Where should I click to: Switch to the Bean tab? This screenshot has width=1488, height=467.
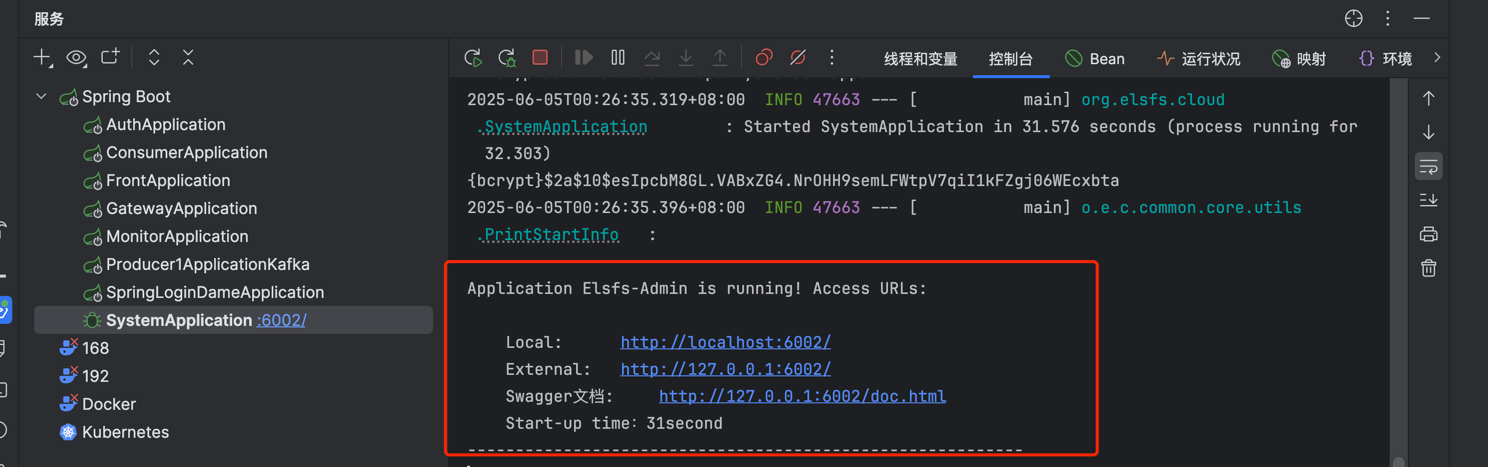(x=1095, y=59)
